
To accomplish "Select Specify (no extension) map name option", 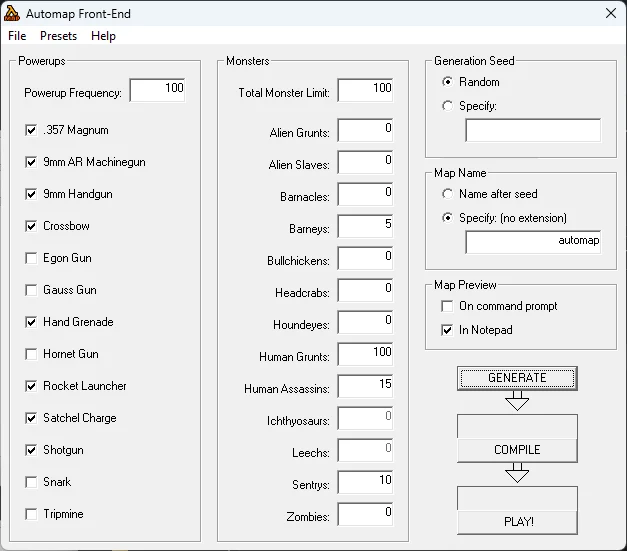I will [447, 218].
